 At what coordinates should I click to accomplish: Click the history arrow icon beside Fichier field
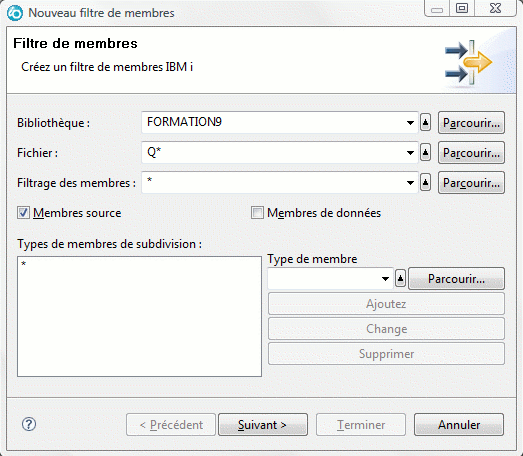pos(425,152)
